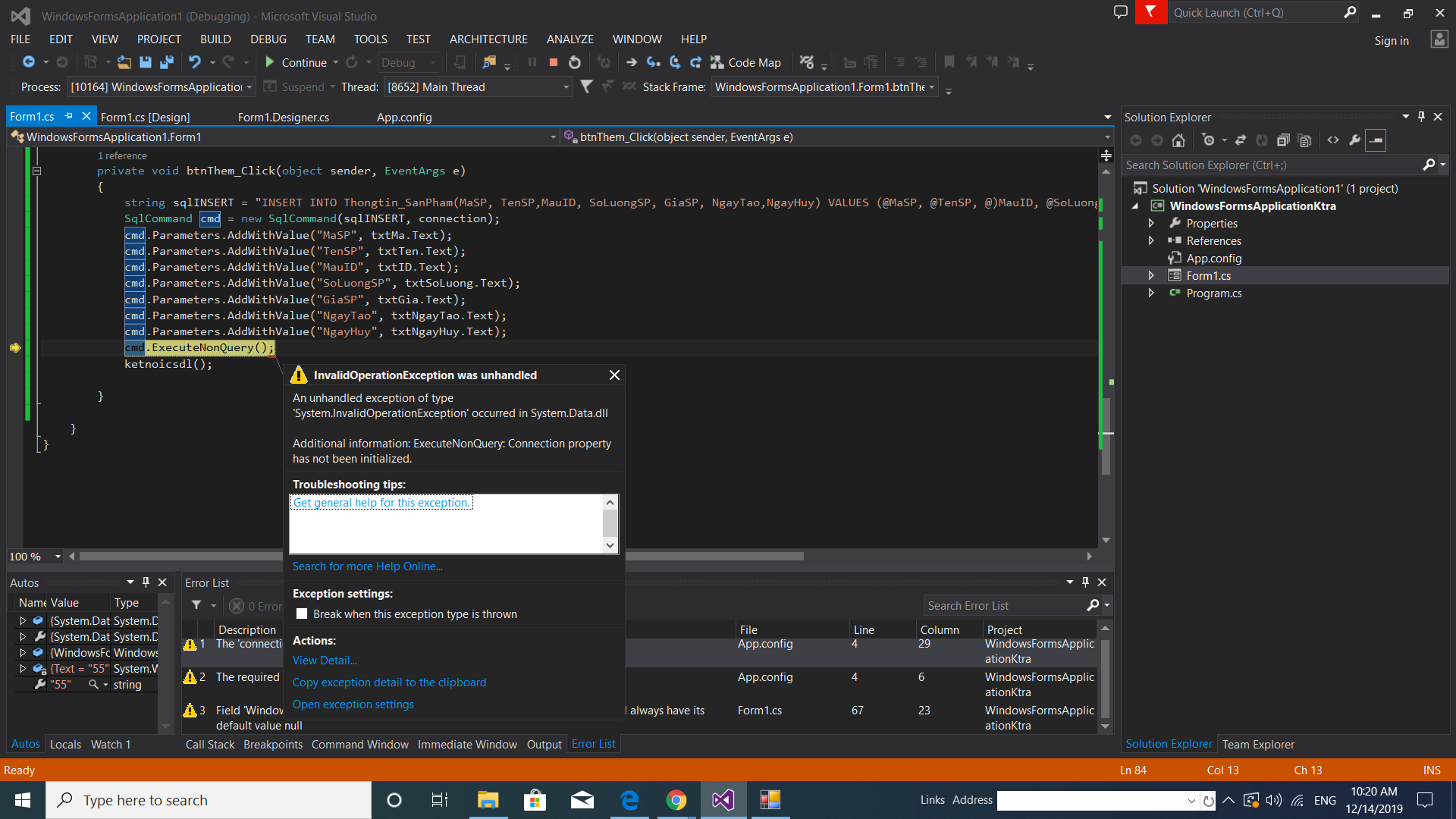Click the Restart debugging icon
This screenshot has height=819, width=1456.
tap(575, 62)
